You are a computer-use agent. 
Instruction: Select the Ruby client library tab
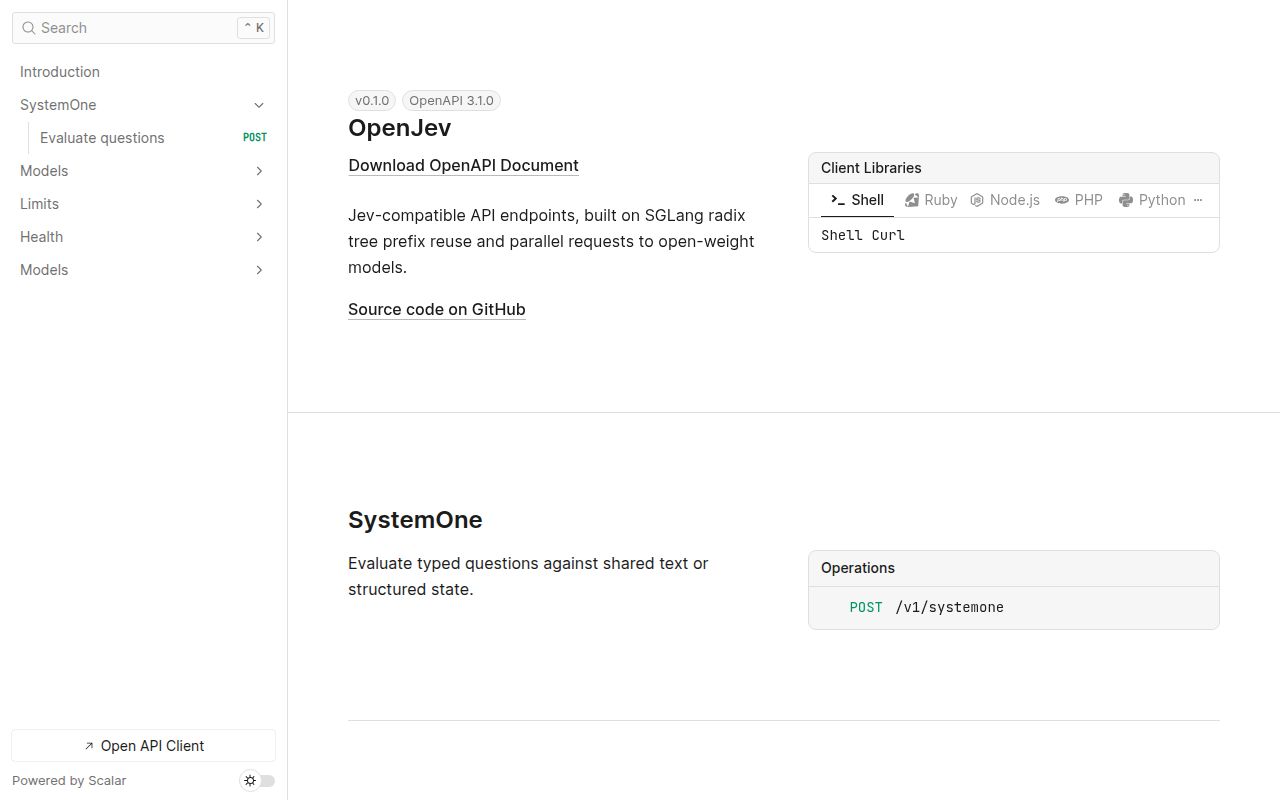(x=931, y=200)
